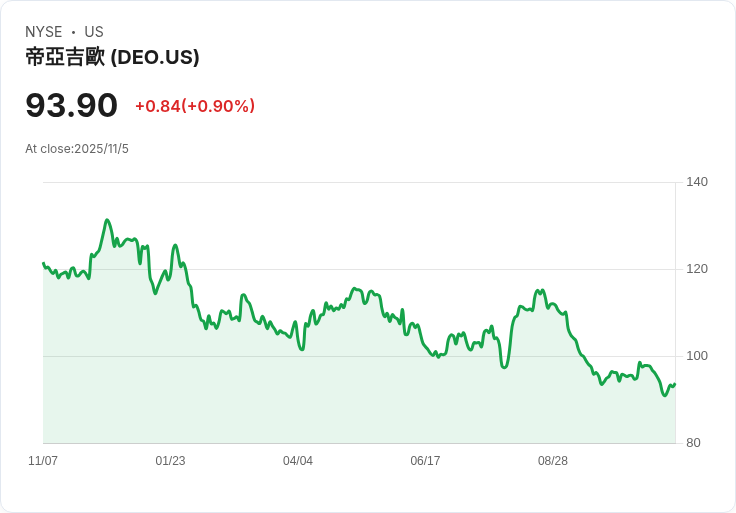The height and width of the screenshot is (513, 736).
Task: Click the 06/17 date axis label
Action: tap(425, 460)
